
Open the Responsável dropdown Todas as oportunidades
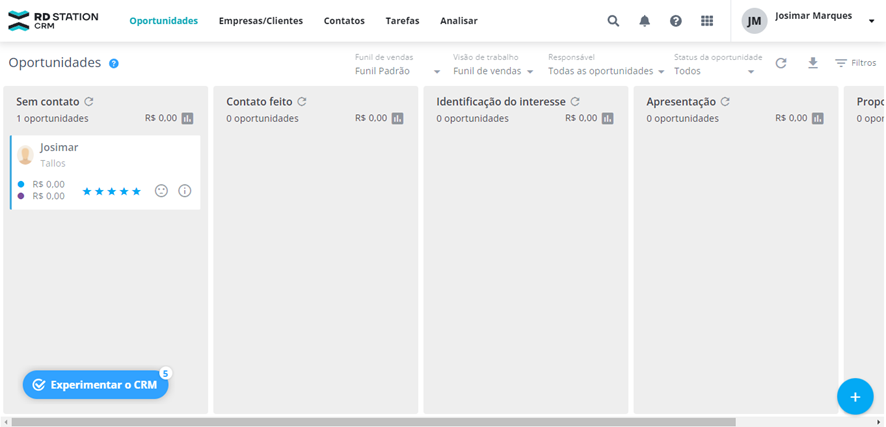pyautogui.click(x=606, y=71)
